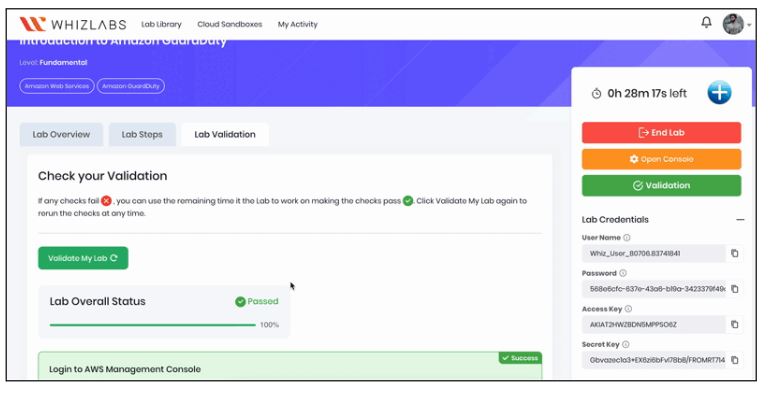Click the Password credential field

pos(653,289)
